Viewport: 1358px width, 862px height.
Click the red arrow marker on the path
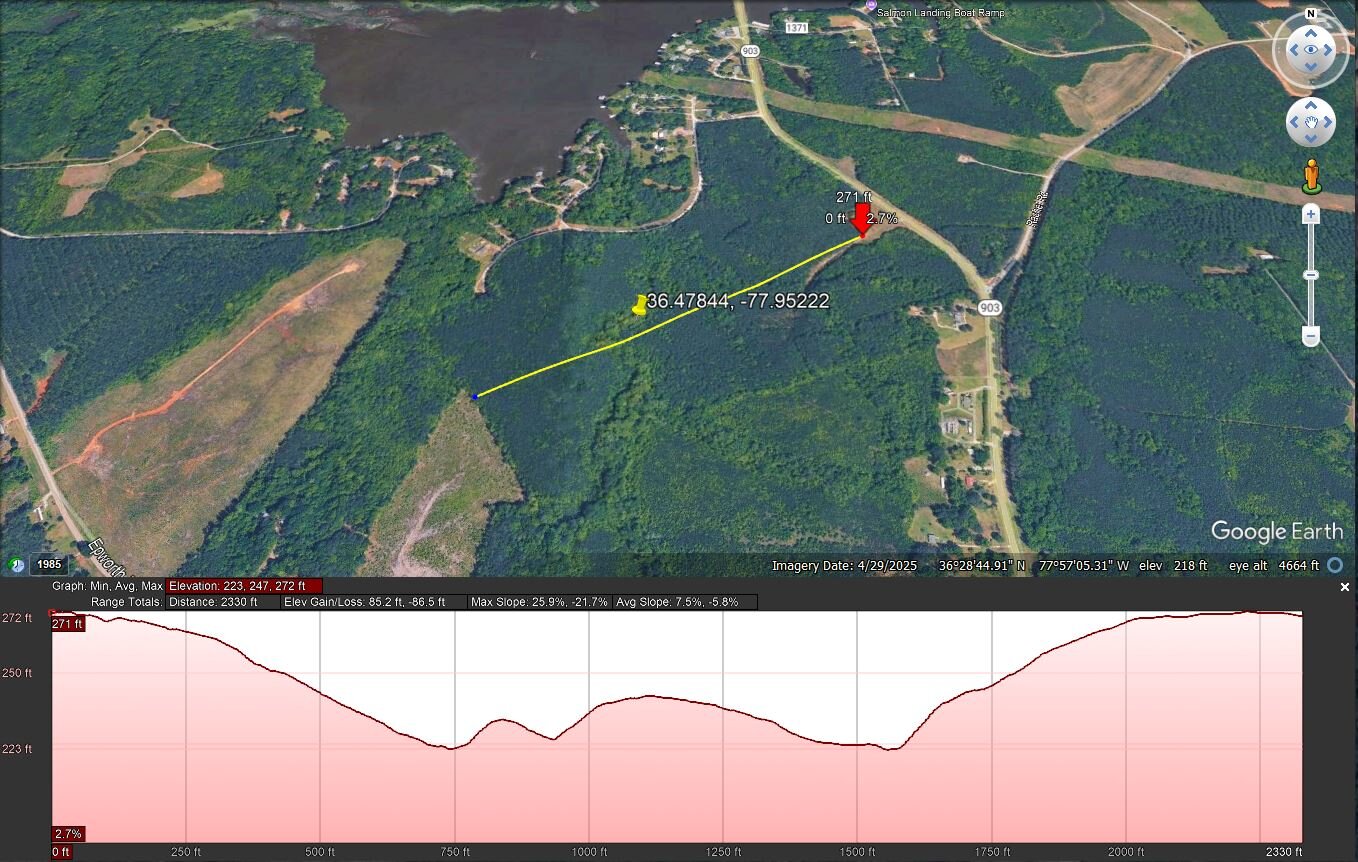tap(861, 221)
